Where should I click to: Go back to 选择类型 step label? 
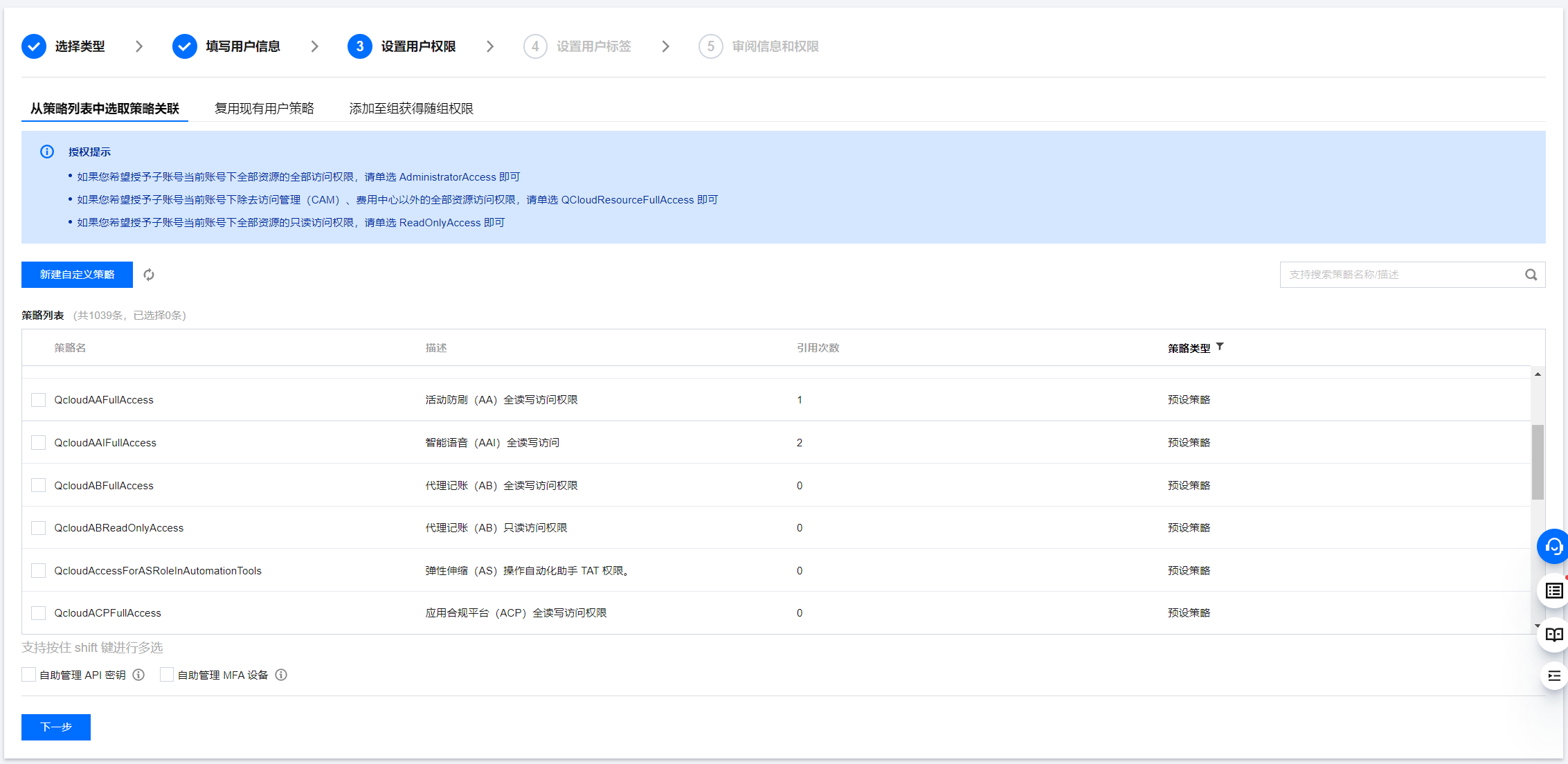[x=80, y=46]
